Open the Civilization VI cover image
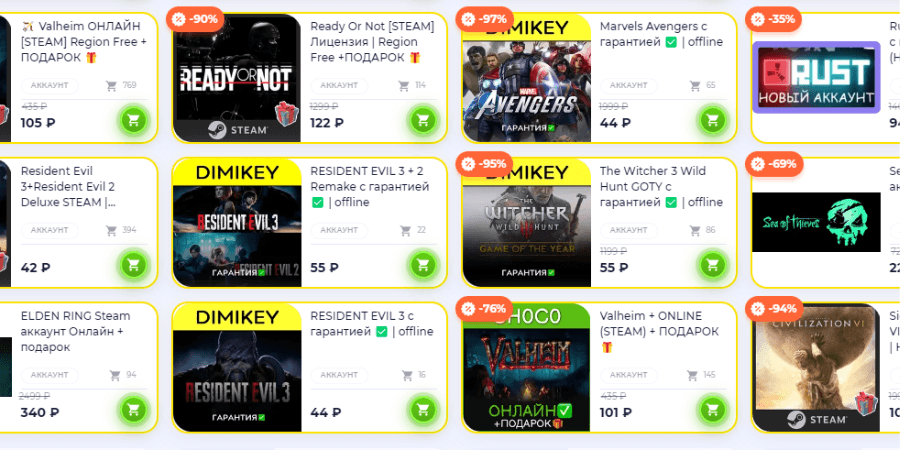900x450 pixels. 816,367
